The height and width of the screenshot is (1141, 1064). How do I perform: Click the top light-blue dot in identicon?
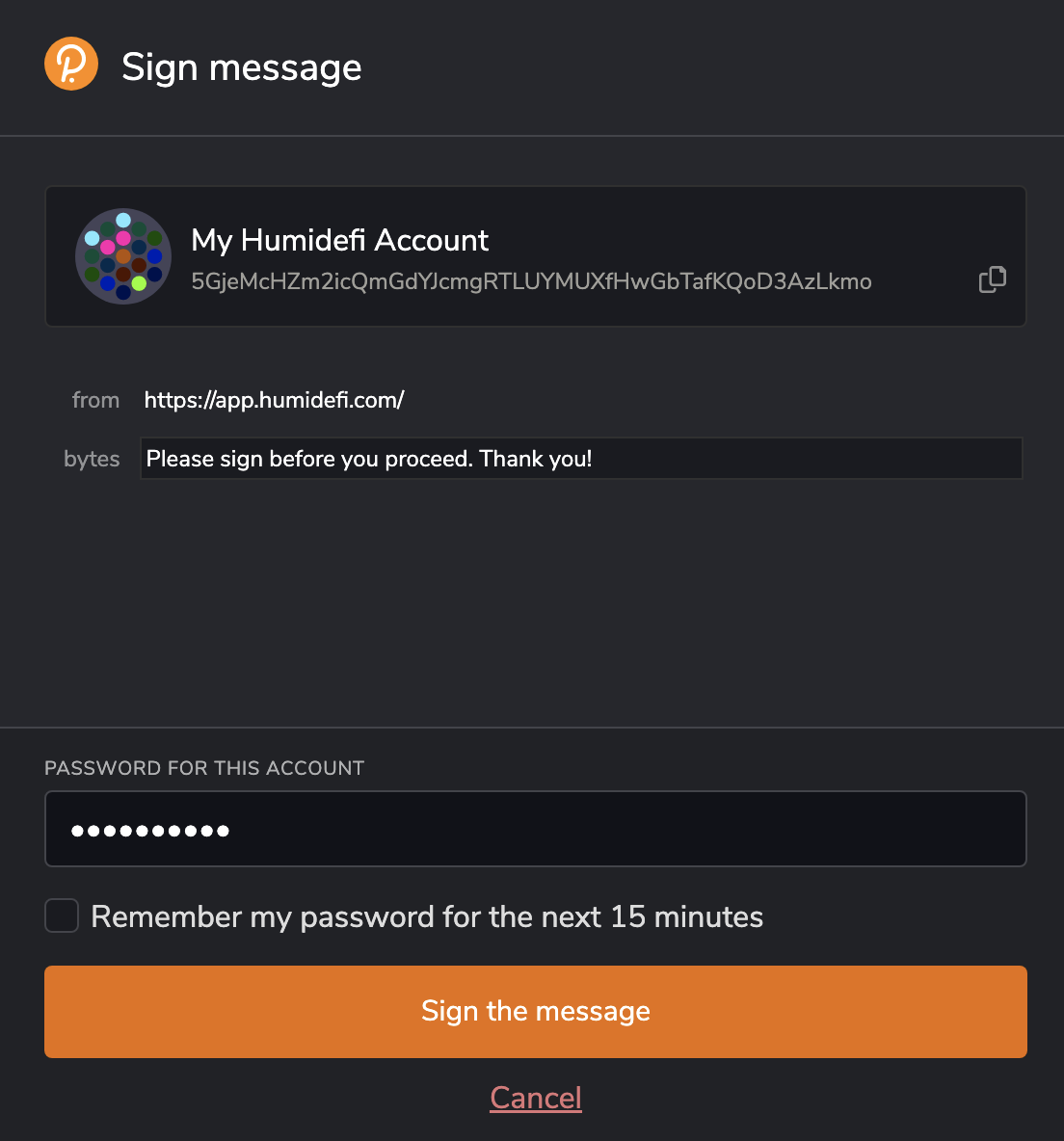point(123,221)
